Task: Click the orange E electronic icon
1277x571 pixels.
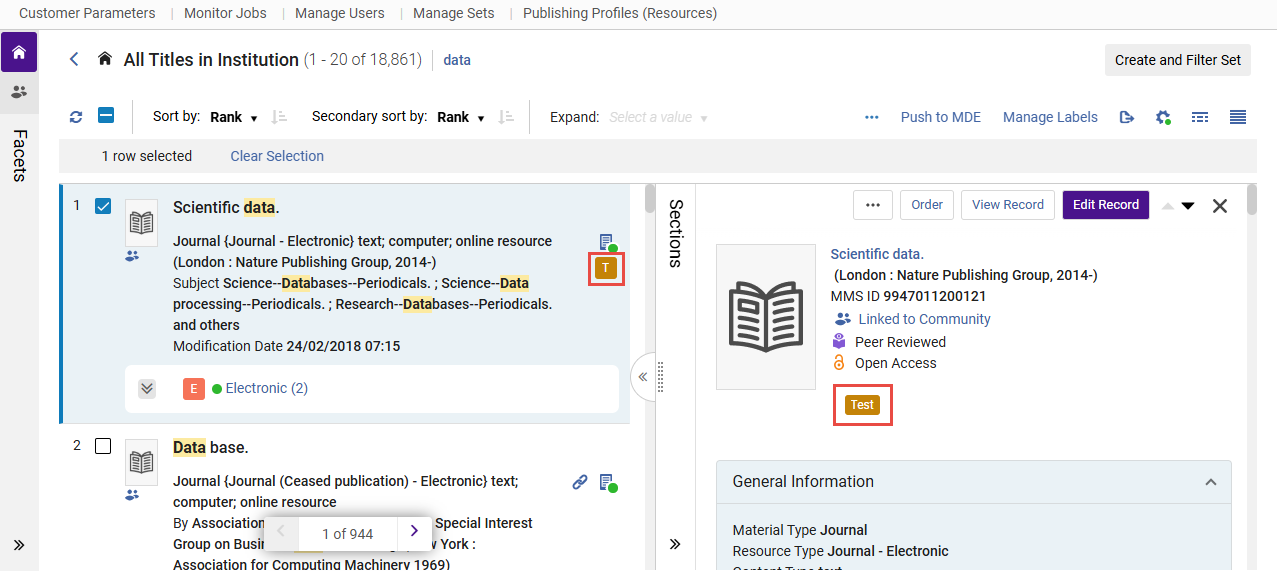Action: tap(194, 388)
